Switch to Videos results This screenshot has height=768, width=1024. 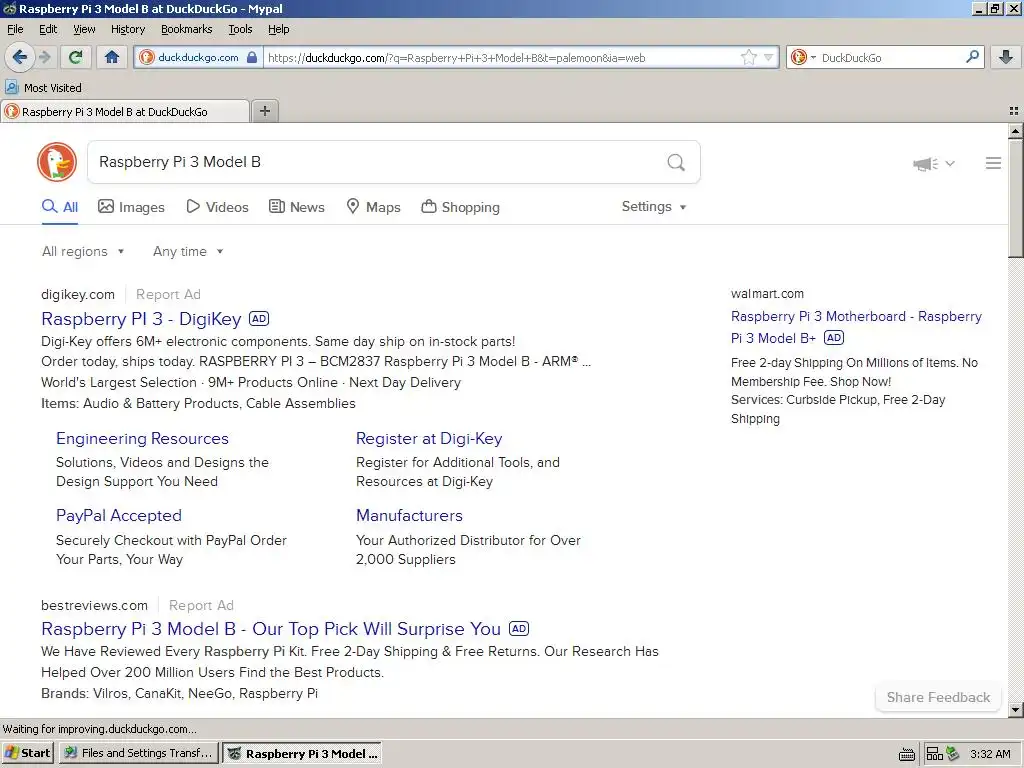tap(217, 207)
